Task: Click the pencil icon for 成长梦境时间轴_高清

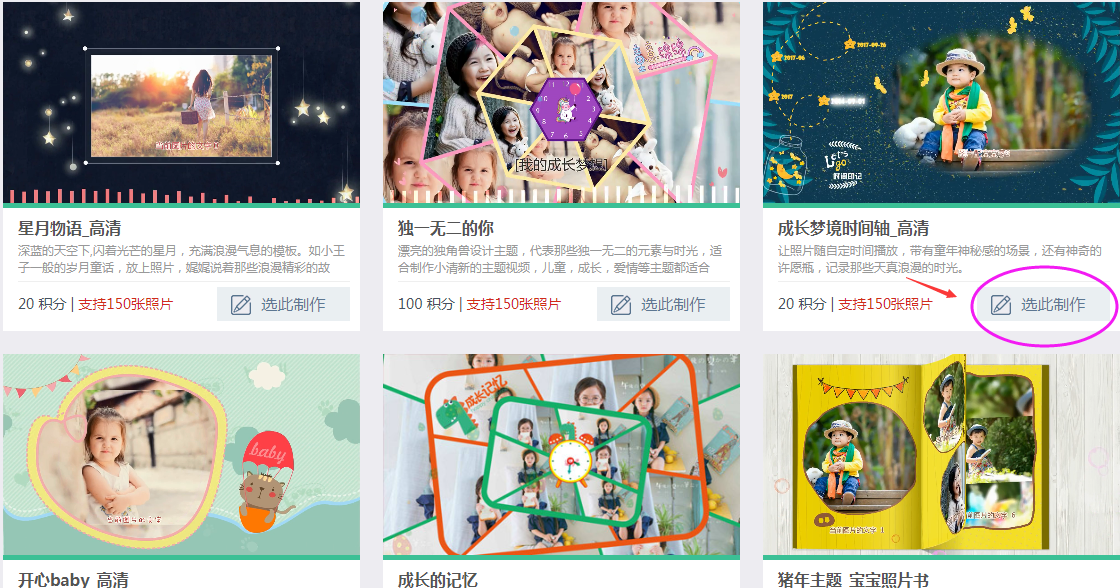Action: (x=1001, y=305)
